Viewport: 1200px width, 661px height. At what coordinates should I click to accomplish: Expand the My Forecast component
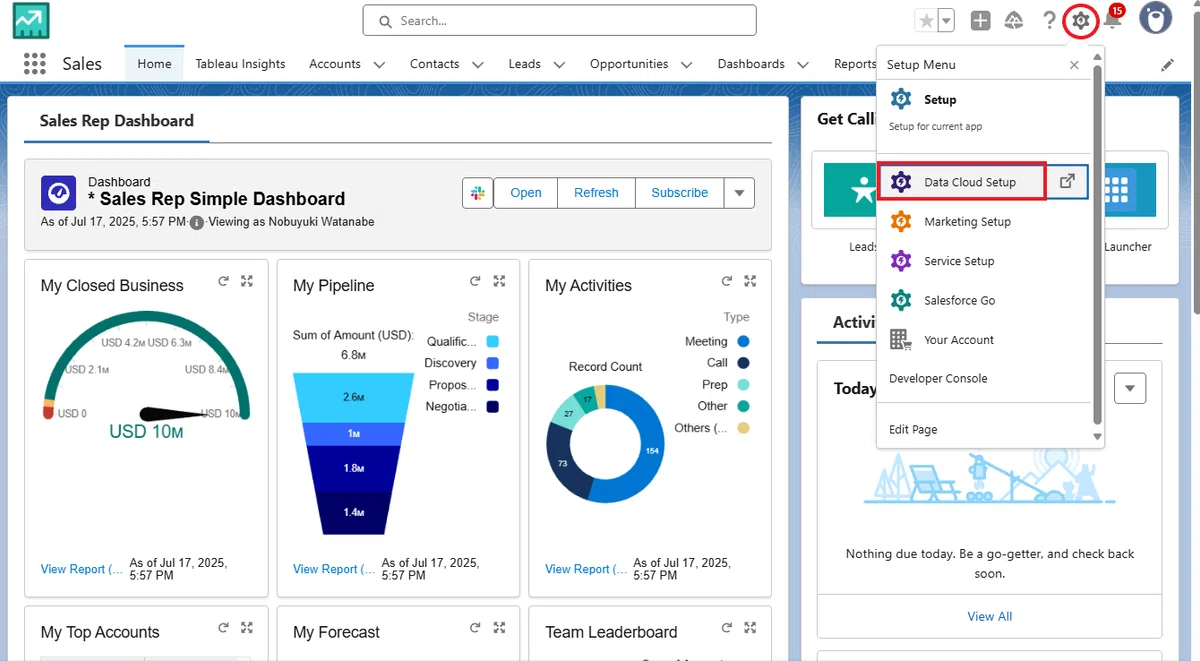click(x=499, y=628)
